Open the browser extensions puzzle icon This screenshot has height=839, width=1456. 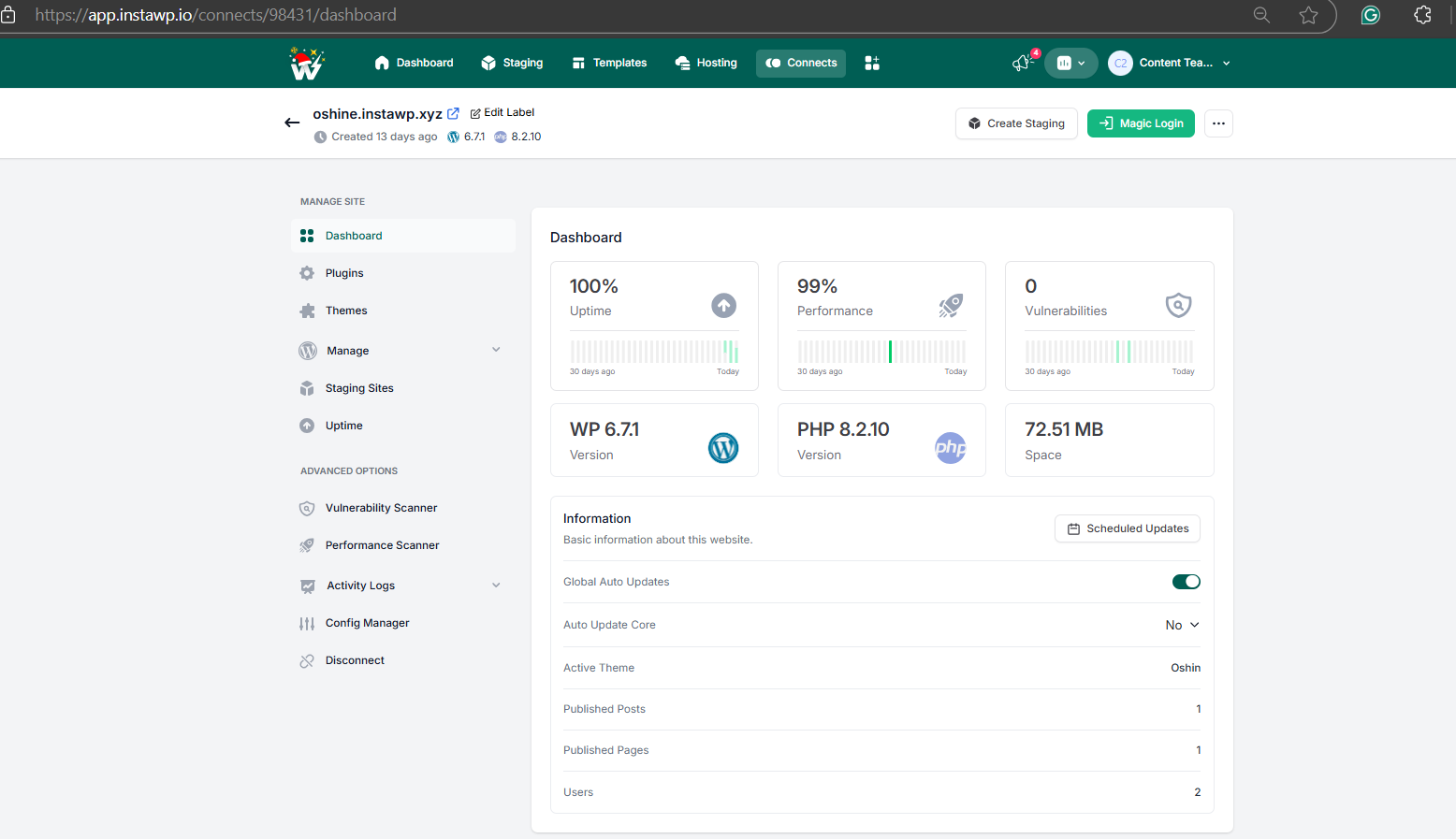click(1422, 15)
